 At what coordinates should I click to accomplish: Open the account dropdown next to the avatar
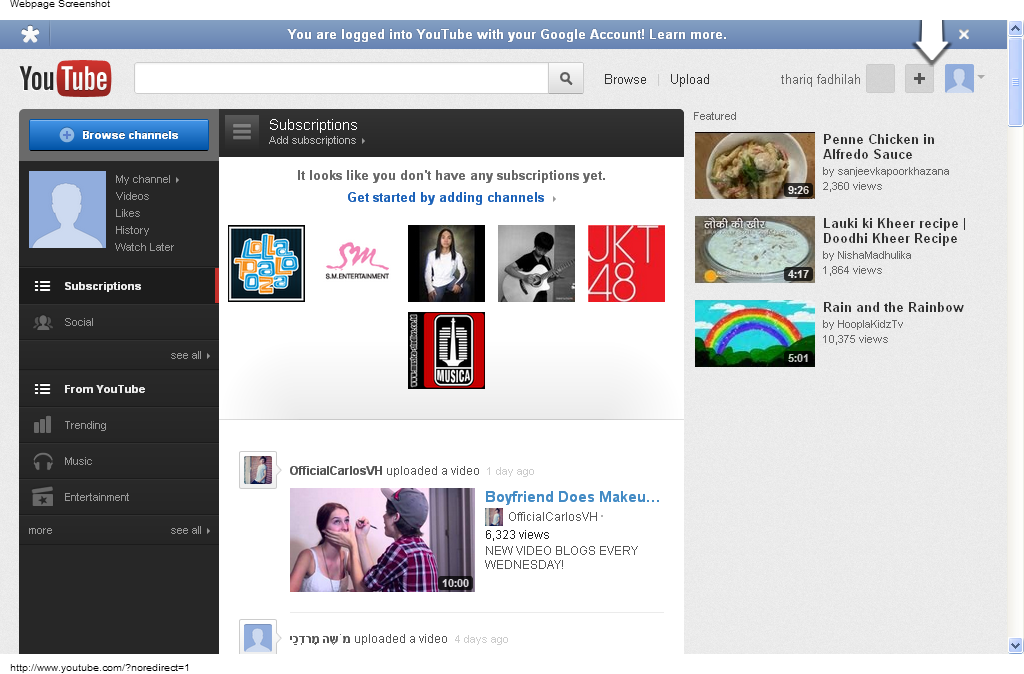[x=981, y=78]
